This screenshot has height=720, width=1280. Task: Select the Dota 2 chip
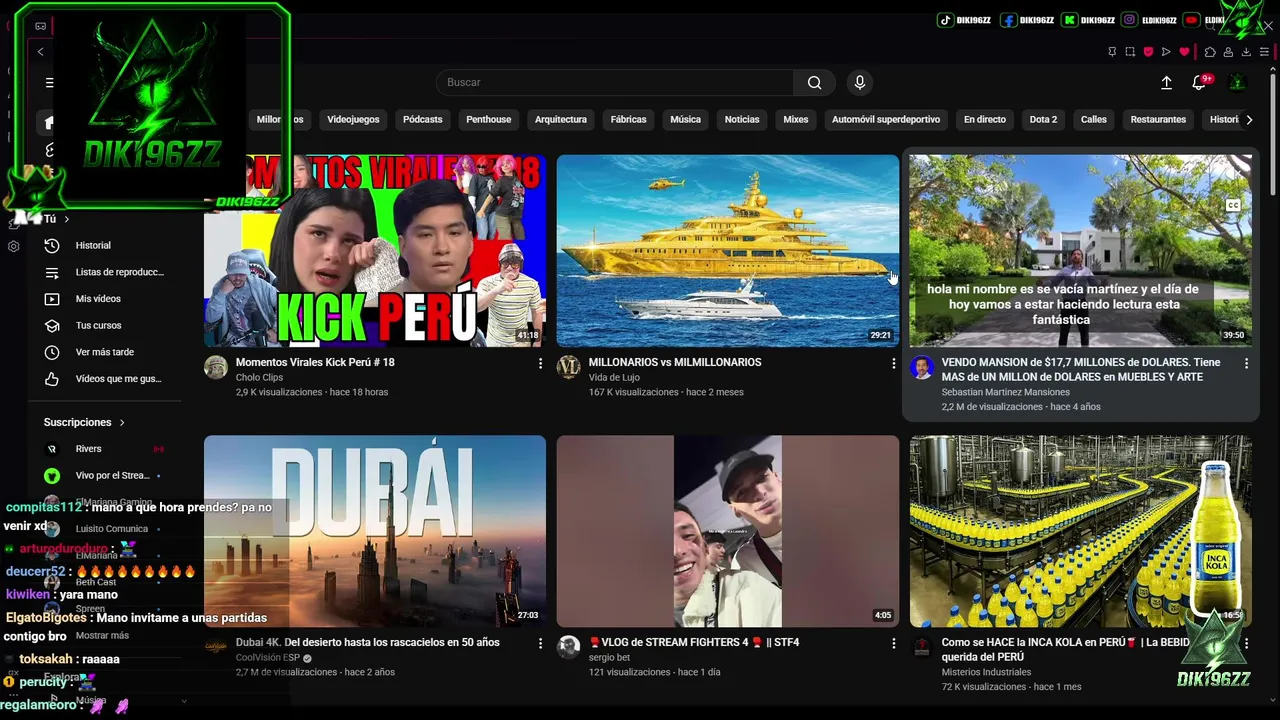(1043, 120)
